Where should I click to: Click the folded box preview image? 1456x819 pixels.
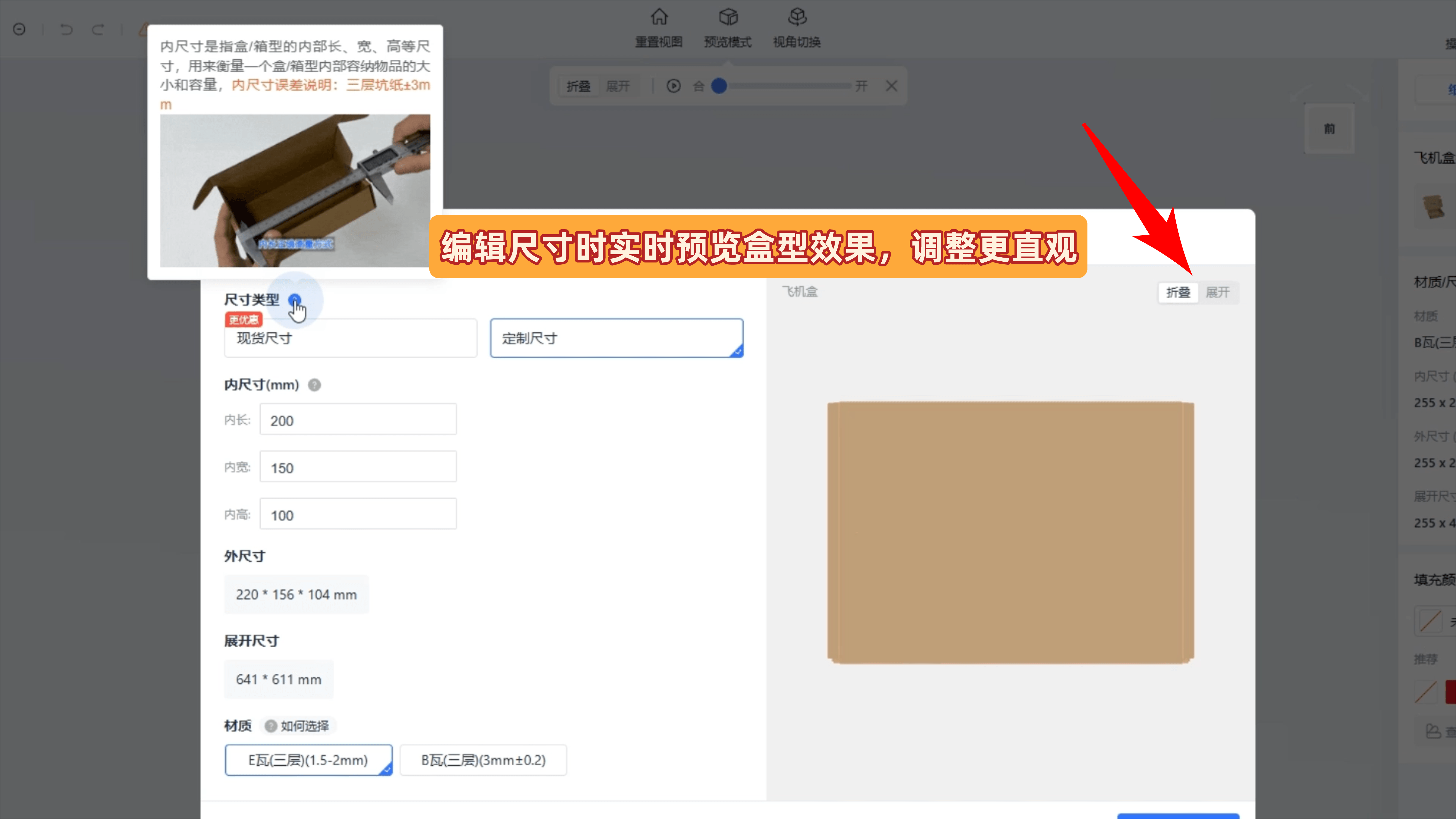1011,532
